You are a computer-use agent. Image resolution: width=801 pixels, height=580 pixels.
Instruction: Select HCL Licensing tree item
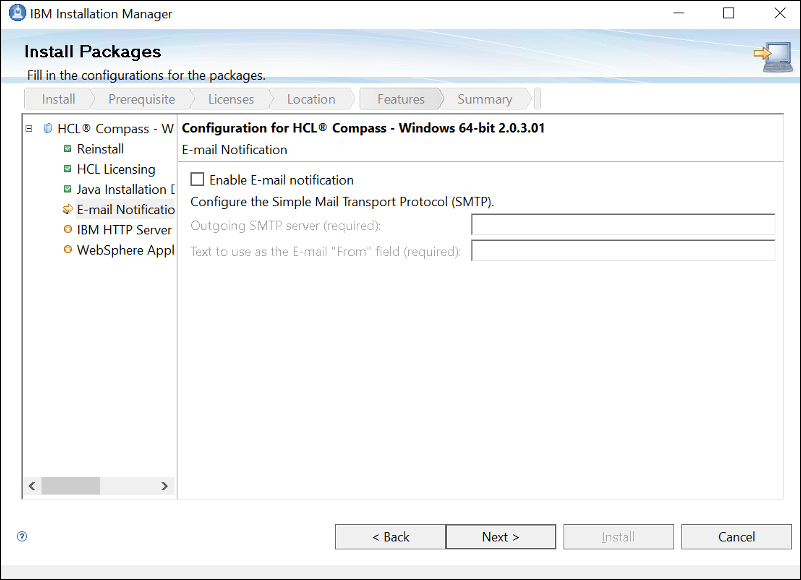116,169
